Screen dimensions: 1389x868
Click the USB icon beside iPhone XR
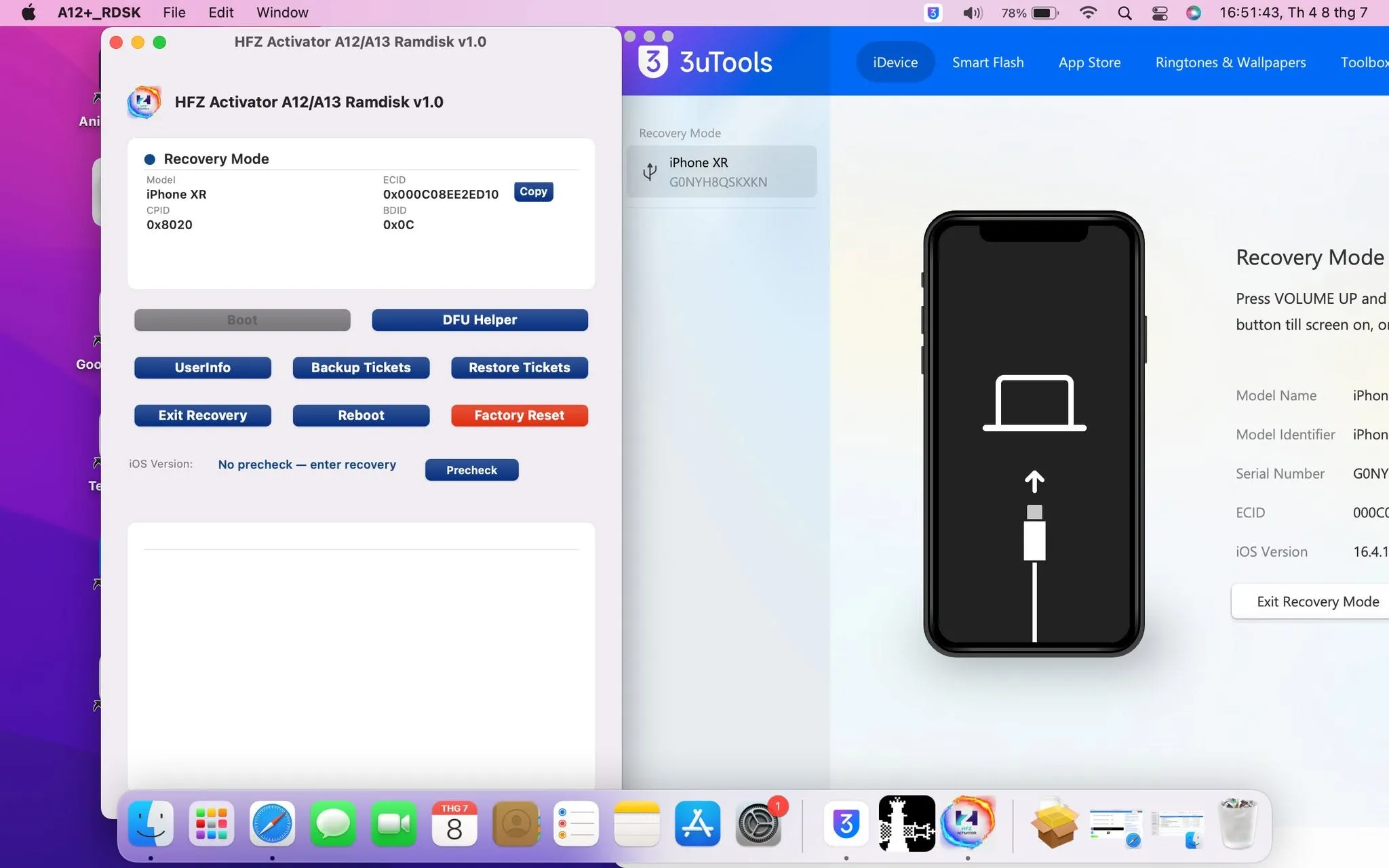(x=650, y=172)
